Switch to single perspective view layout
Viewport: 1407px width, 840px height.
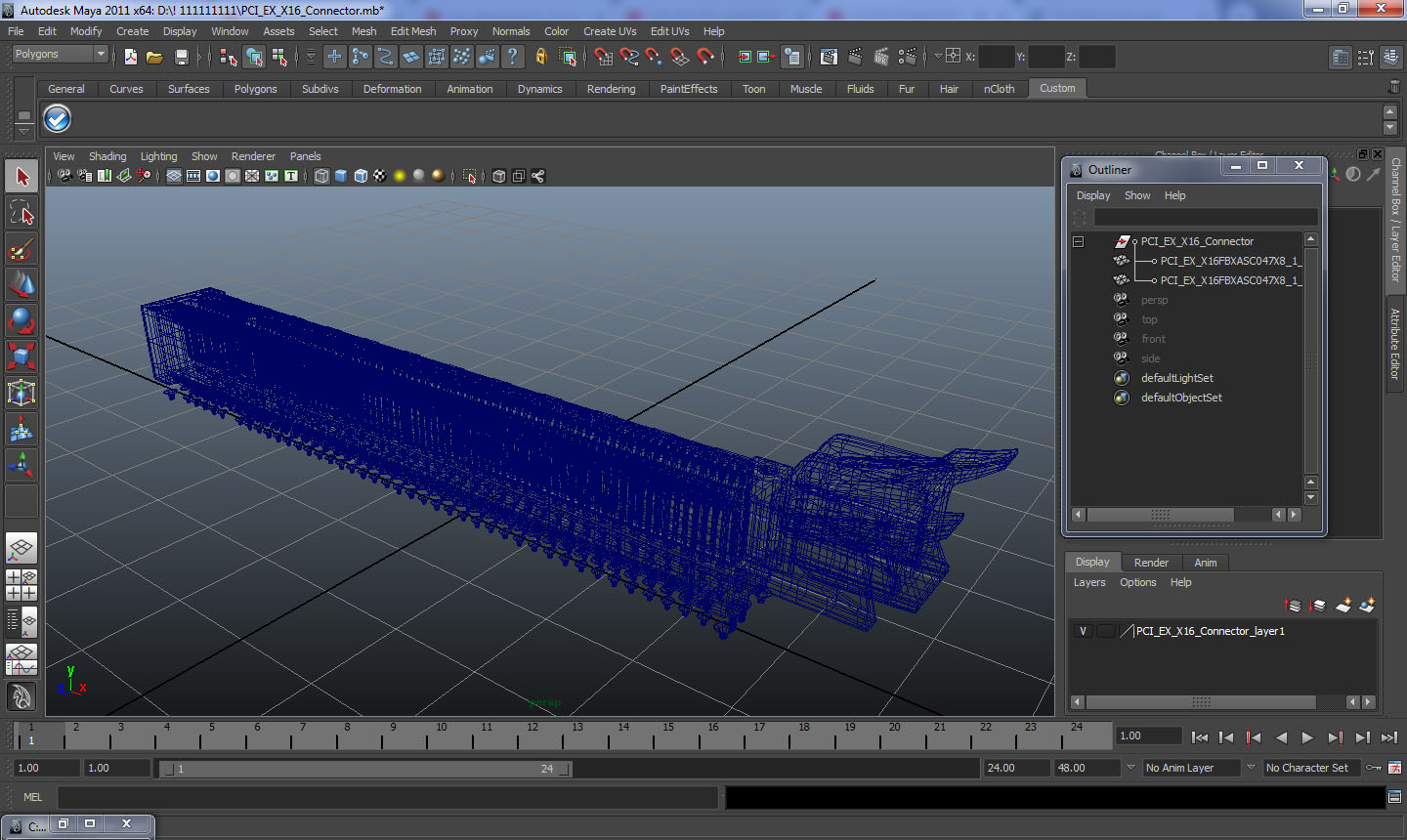pyautogui.click(x=21, y=548)
